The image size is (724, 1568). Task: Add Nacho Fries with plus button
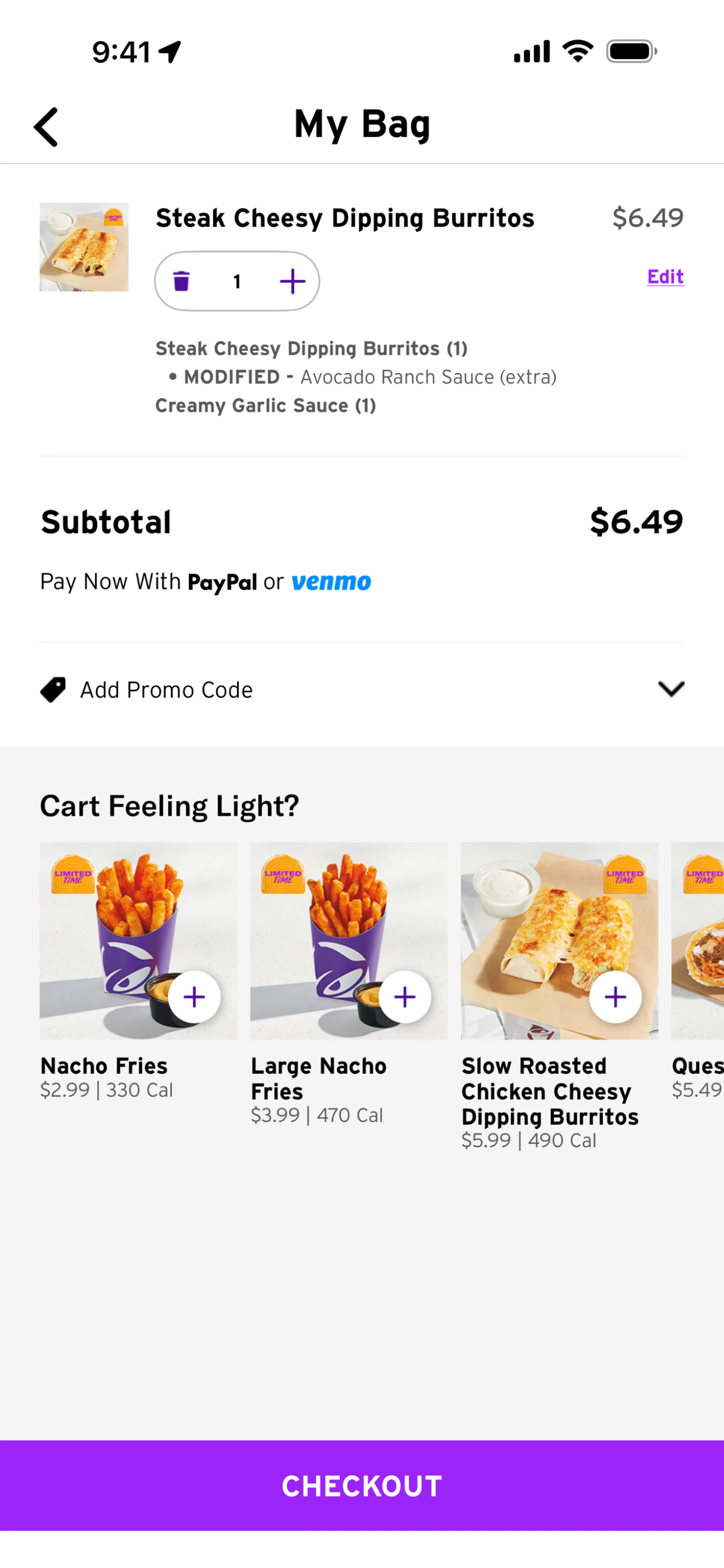[194, 997]
